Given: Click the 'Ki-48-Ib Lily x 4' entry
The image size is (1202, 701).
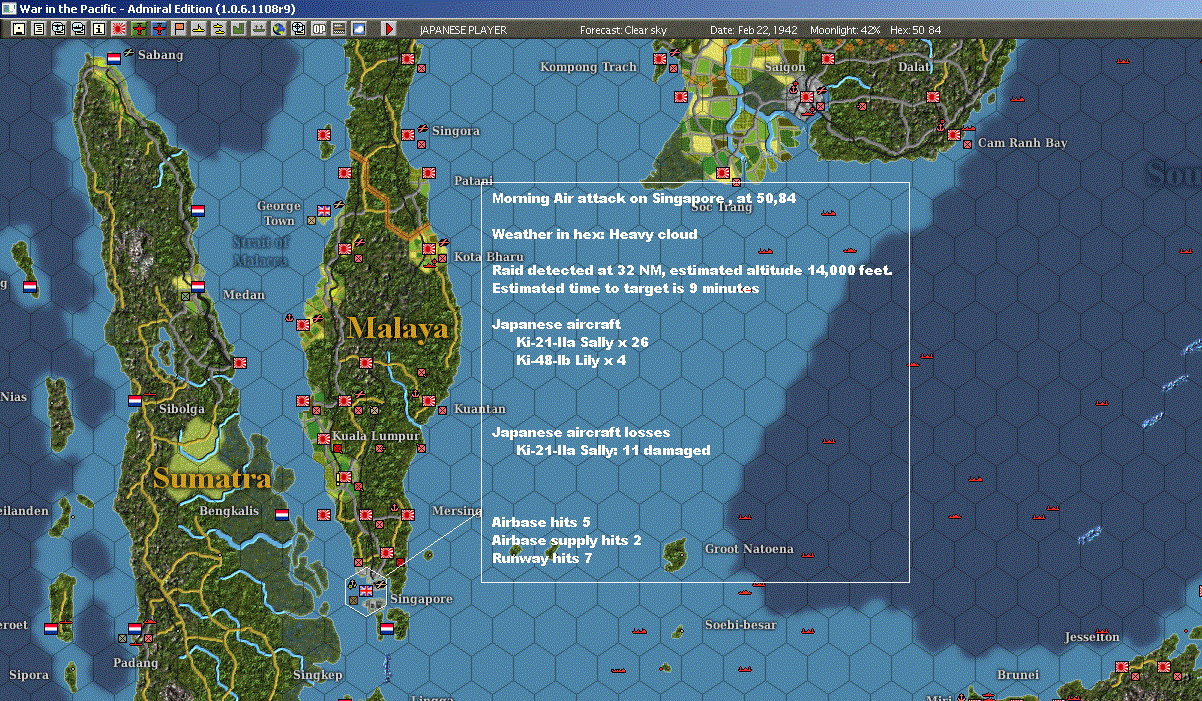Looking at the screenshot, I should (571, 360).
